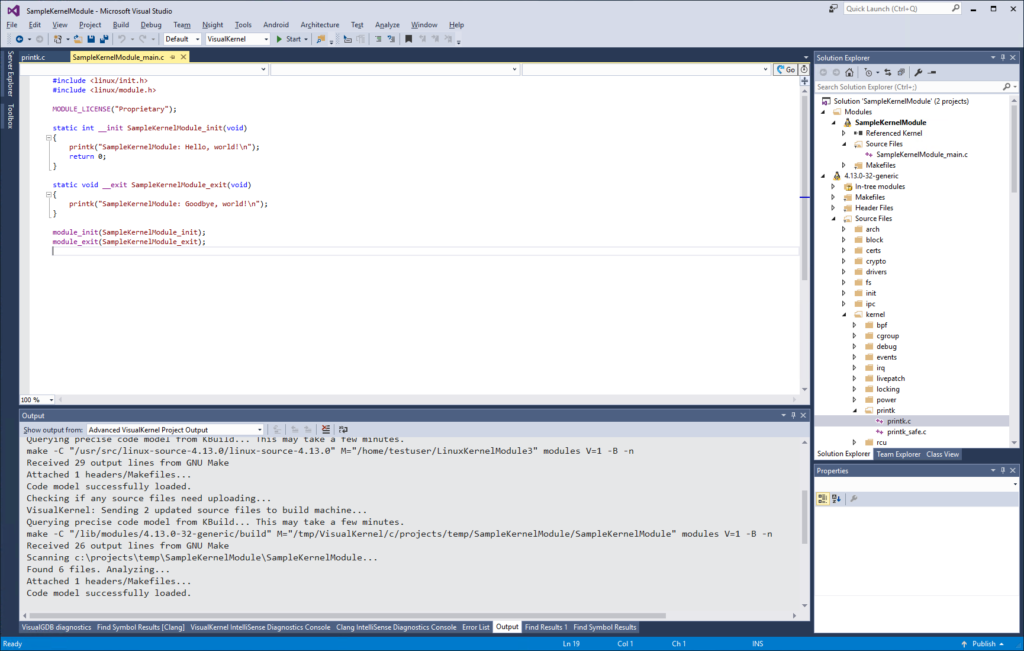The width and height of the screenshot is (1024, 651).
Task: Click the bookmark toolbar icon
Action: [409, 39]
